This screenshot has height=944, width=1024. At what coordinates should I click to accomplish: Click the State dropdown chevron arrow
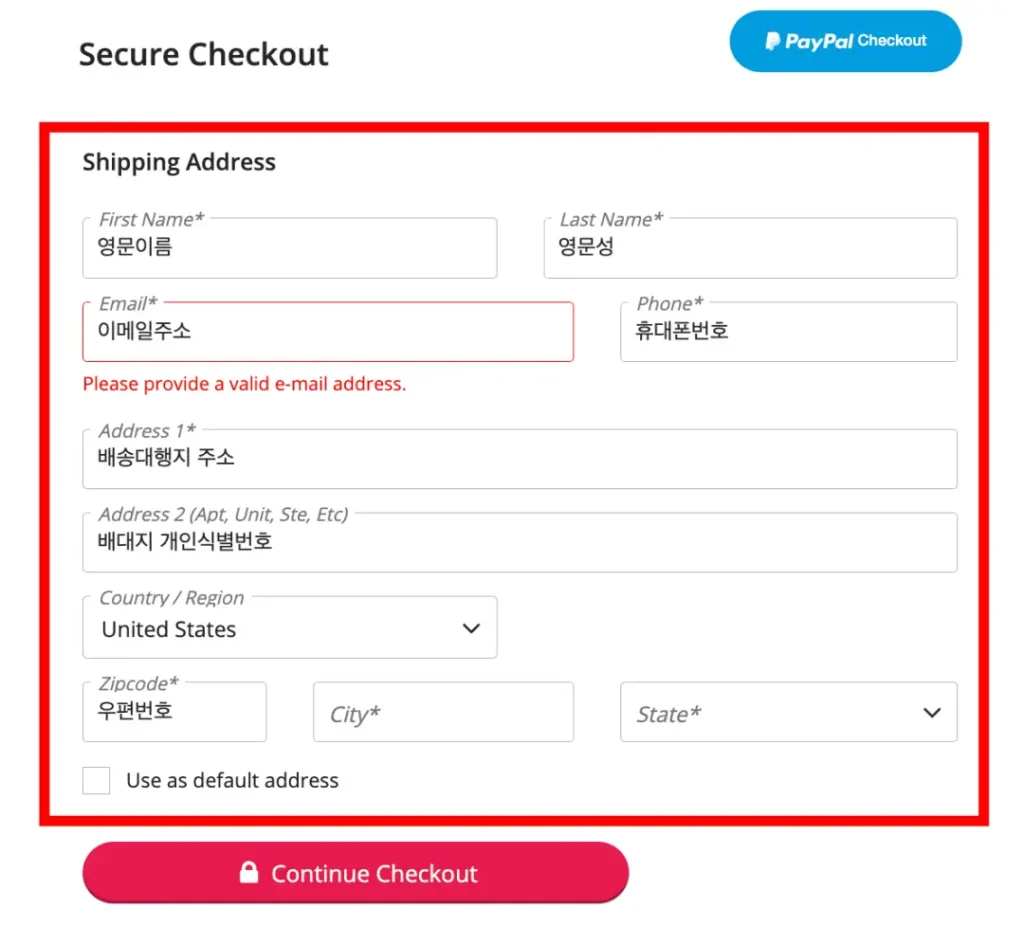click(x=932, y=713)
